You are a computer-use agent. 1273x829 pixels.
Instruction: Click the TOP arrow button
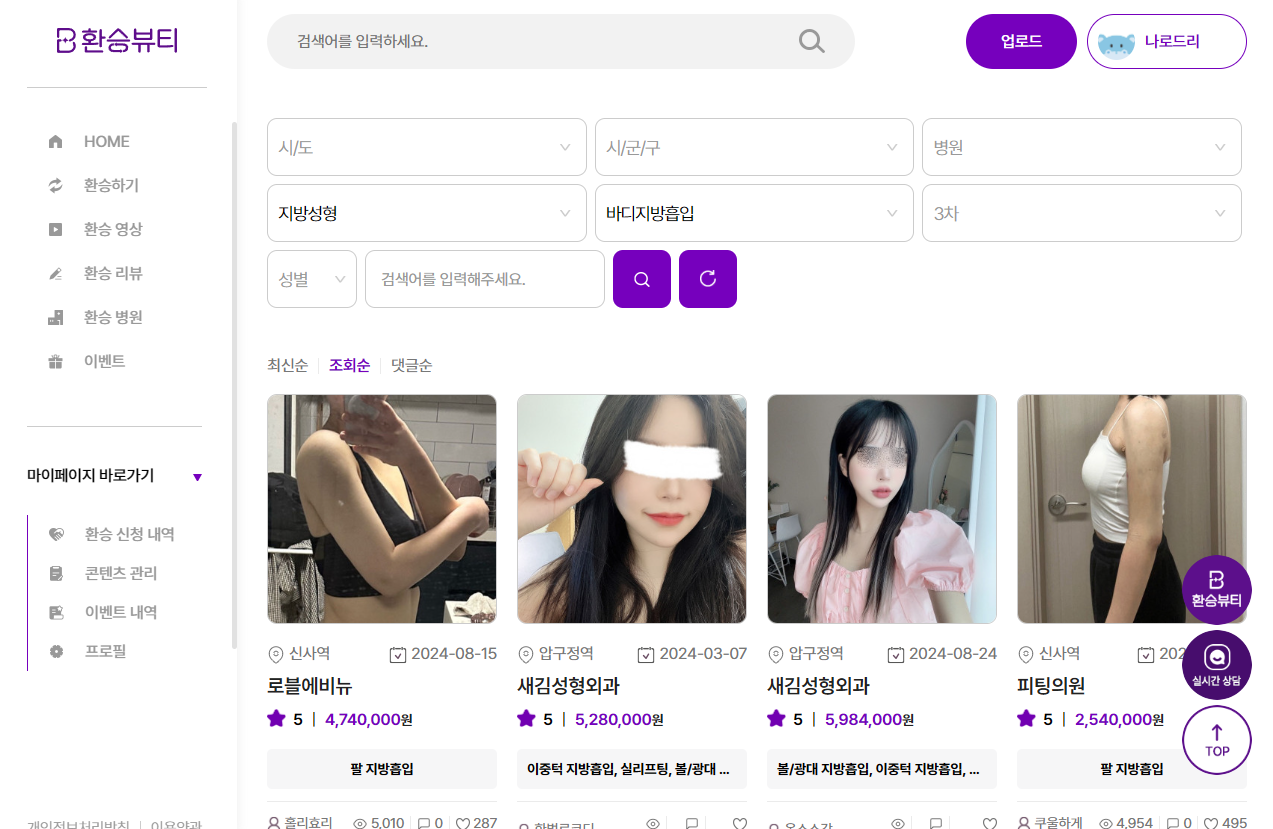tap(1217, 740)
